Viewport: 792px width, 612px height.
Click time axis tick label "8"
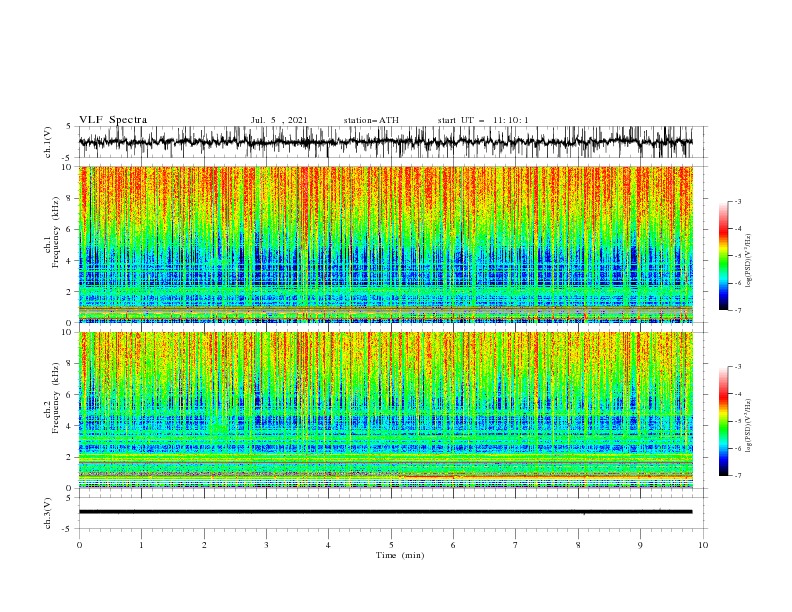tap(578, 545)
